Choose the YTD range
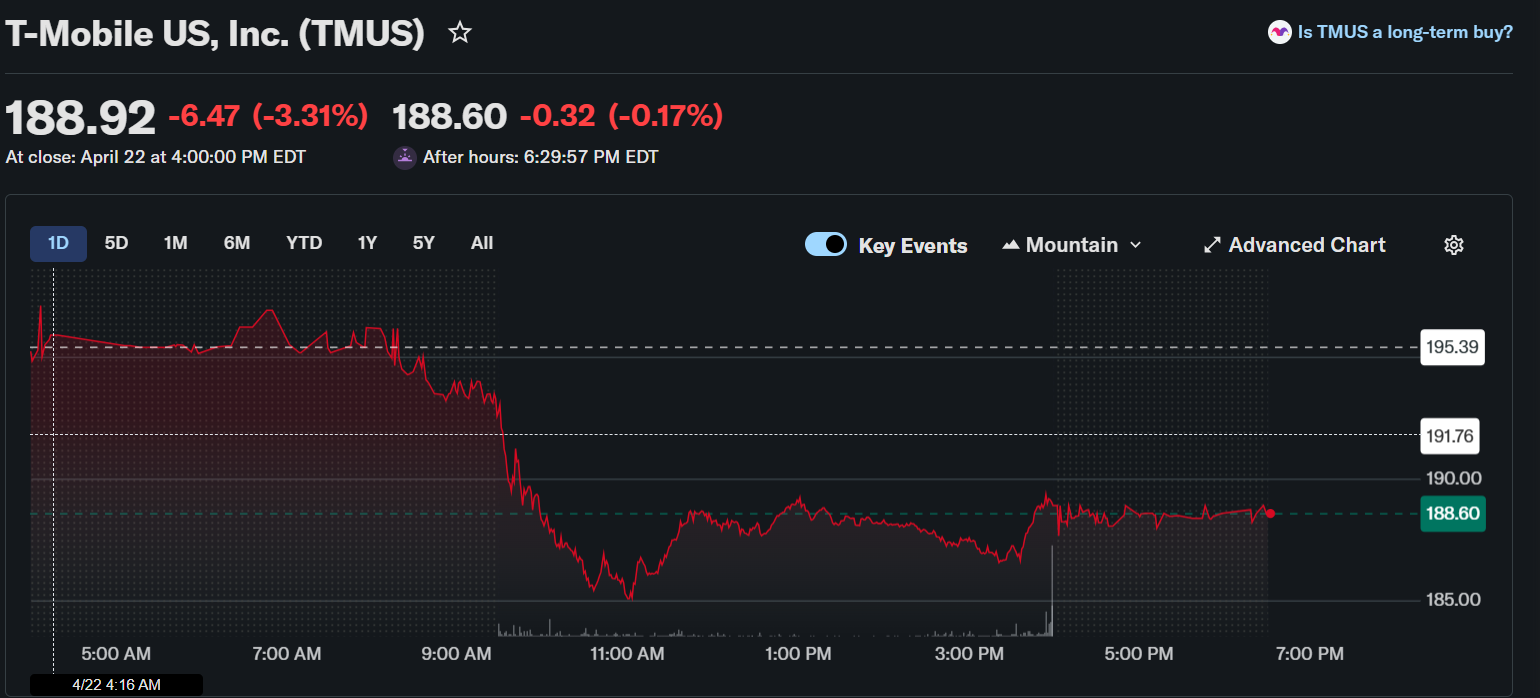 (x=304, y=243)
